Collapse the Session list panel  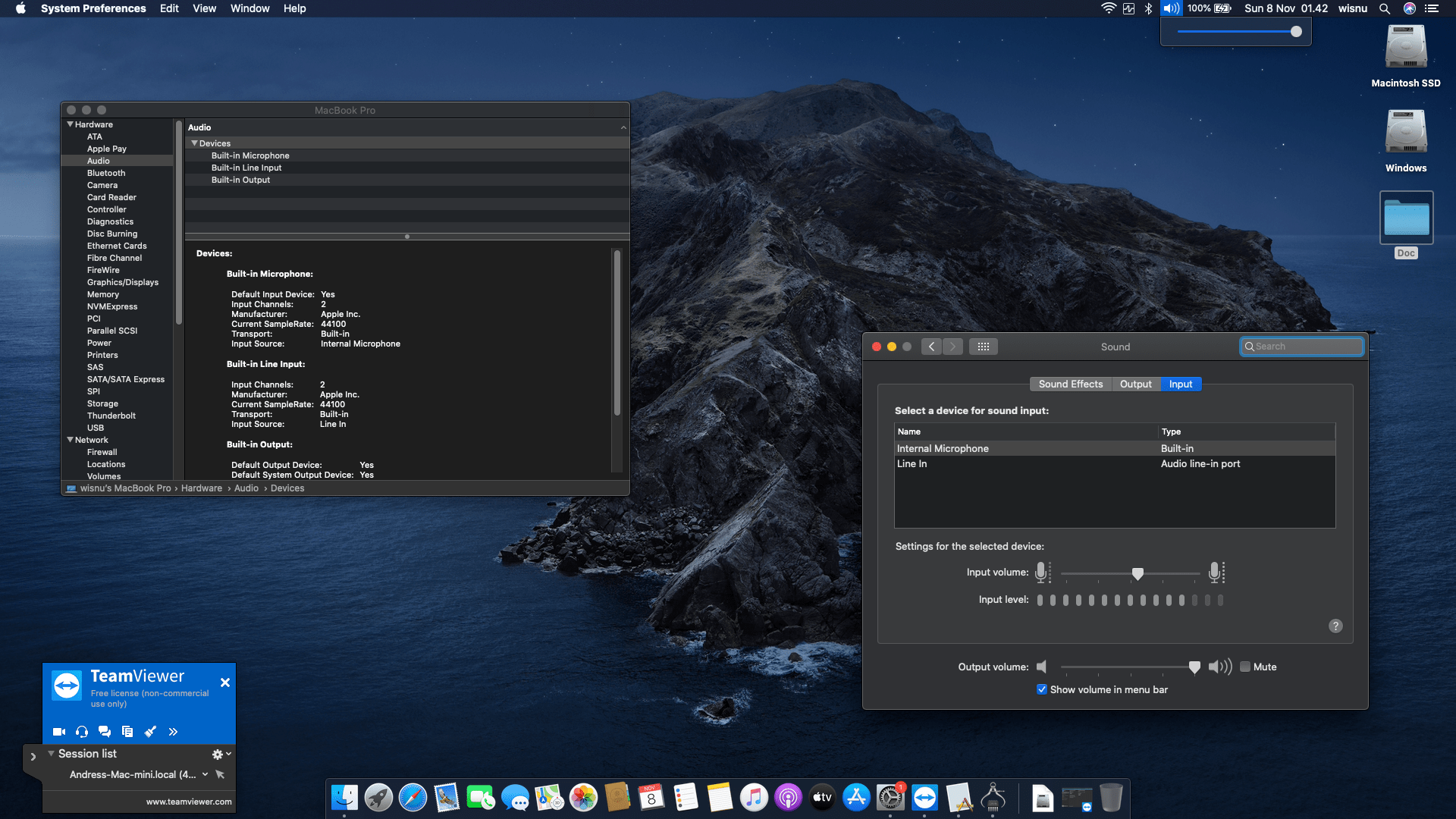click(x=50, y=754)
